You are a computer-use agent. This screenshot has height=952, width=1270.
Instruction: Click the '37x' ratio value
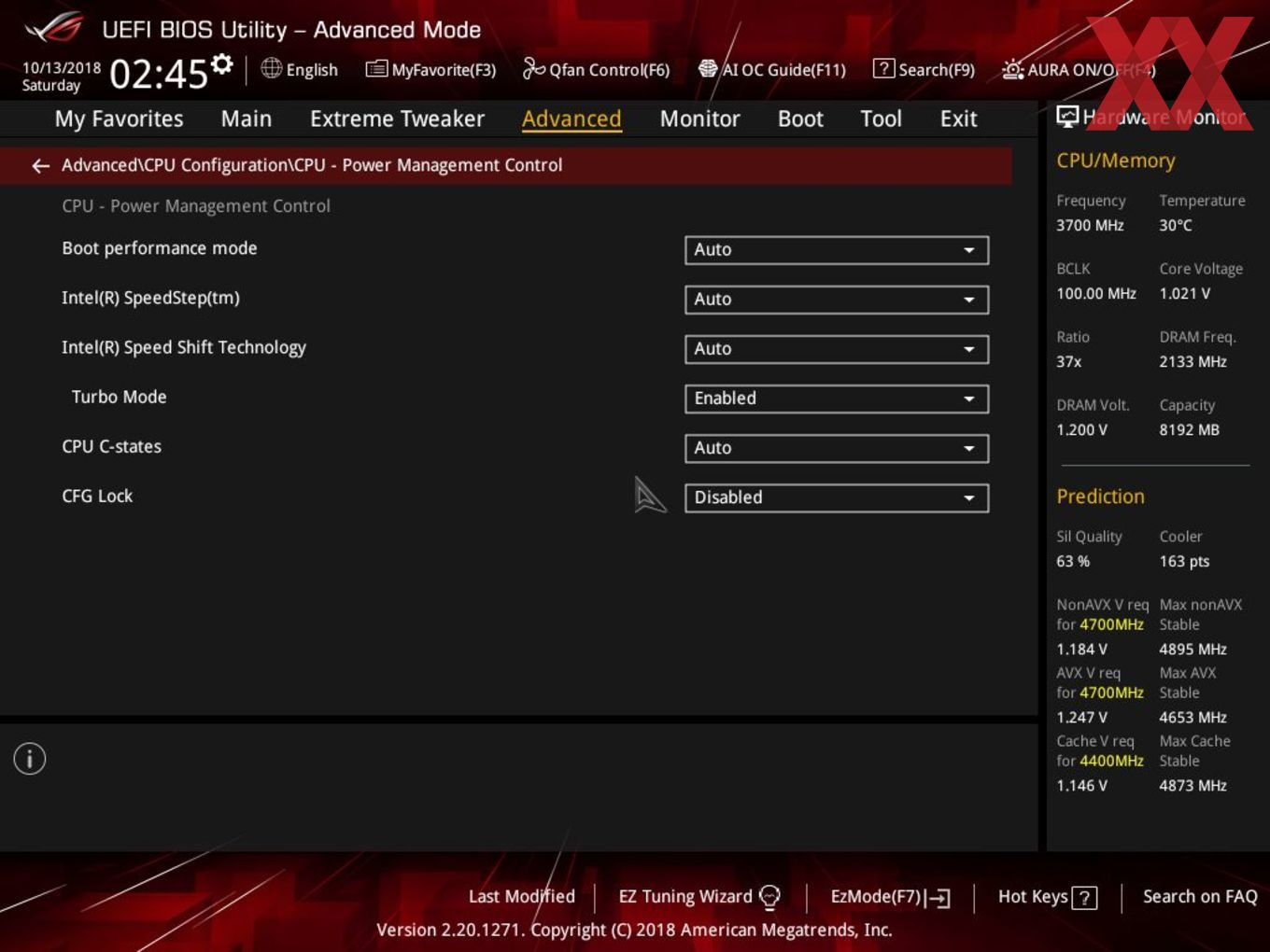[1068, 361]
